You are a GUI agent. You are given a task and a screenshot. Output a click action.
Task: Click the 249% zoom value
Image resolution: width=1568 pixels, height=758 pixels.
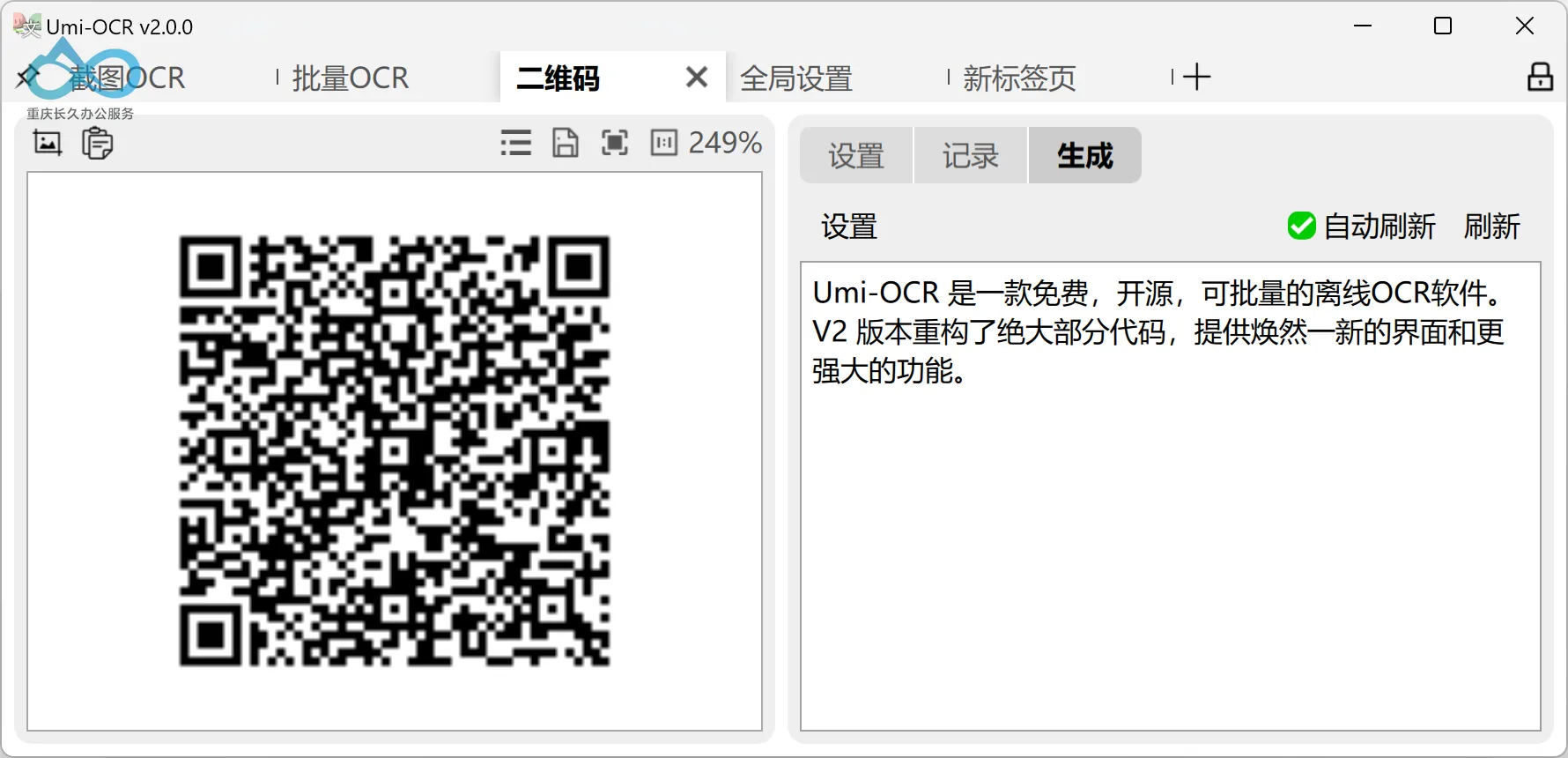pyautogui.click(x=725, y=143)
